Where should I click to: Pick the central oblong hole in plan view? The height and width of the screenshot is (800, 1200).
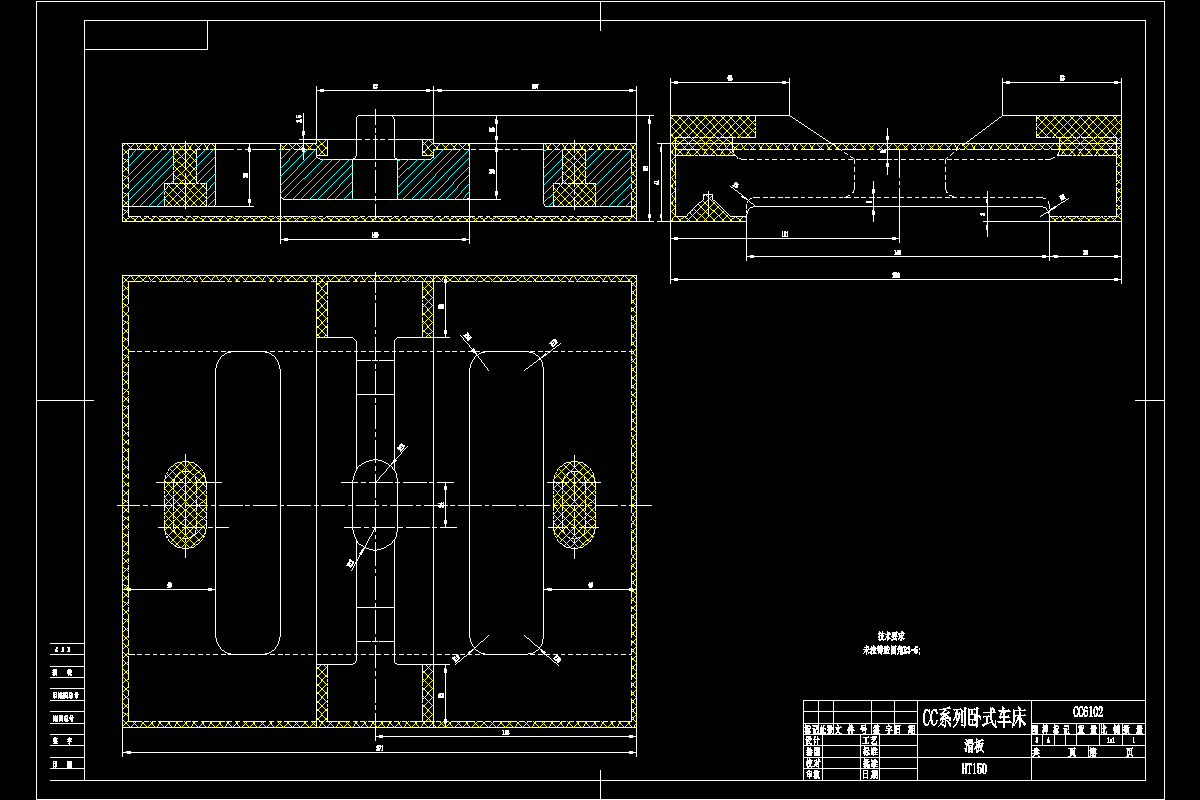point(374,505)
